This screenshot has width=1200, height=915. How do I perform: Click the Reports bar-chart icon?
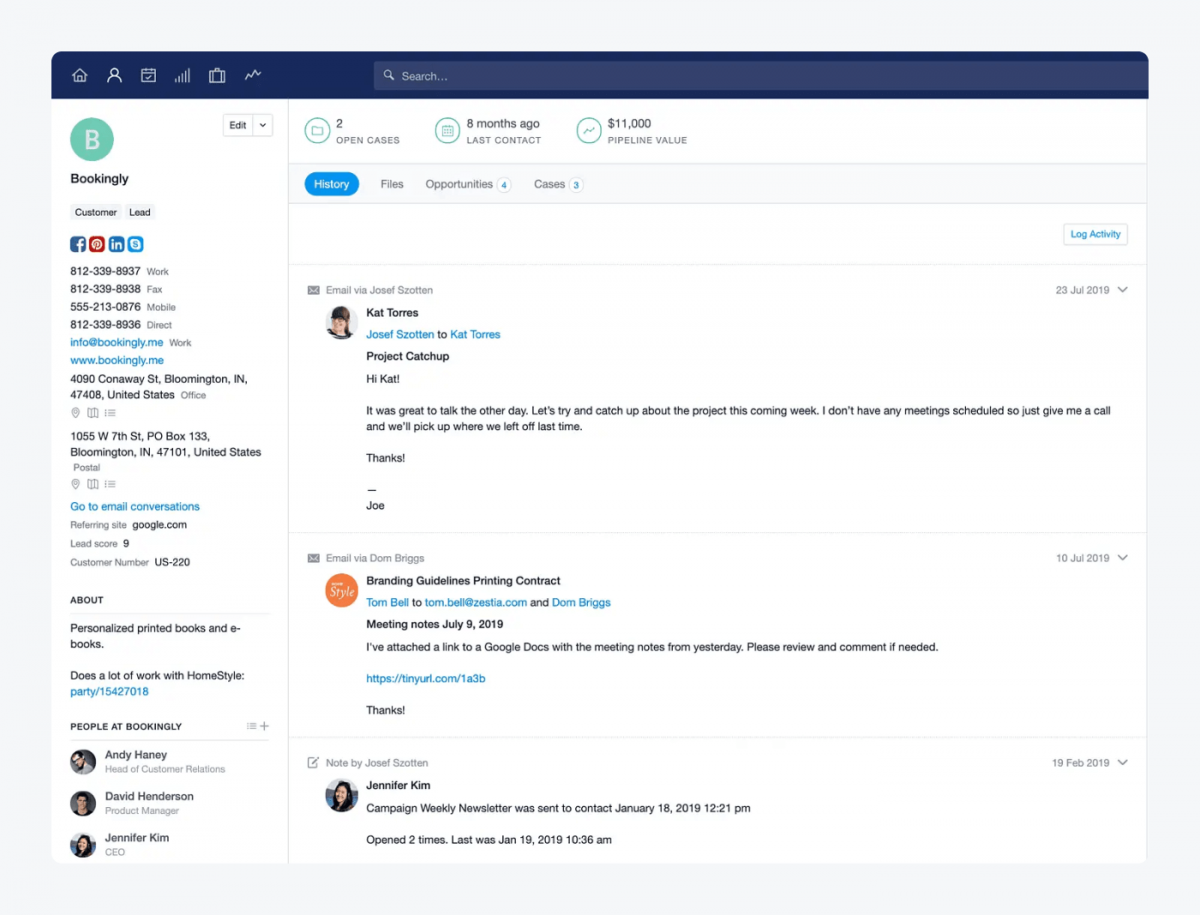click(x=182, y=75)
